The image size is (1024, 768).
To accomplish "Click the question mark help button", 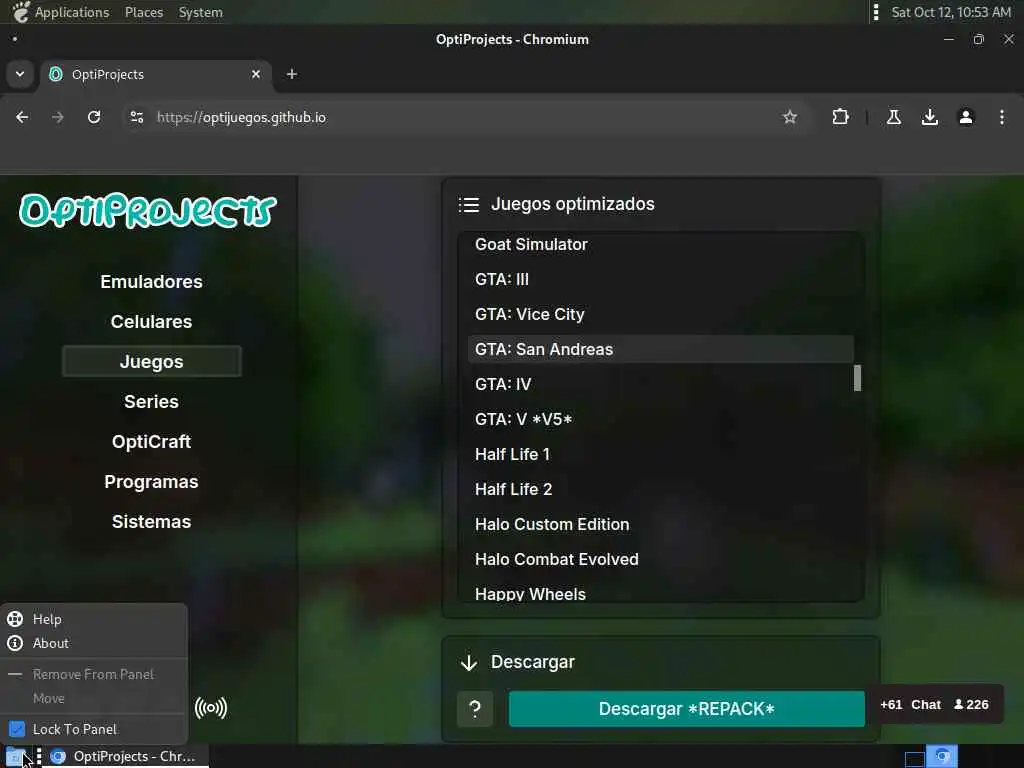I will [x=475, y=709].
